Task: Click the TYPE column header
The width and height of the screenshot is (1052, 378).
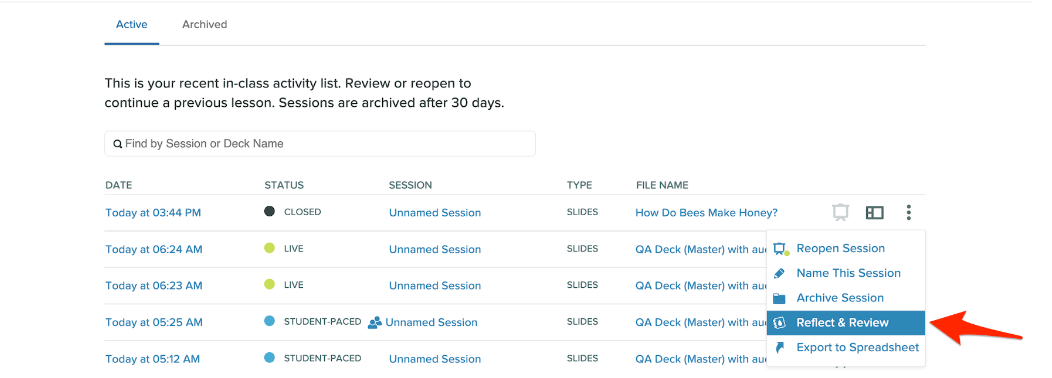Action: pos(580,185)
